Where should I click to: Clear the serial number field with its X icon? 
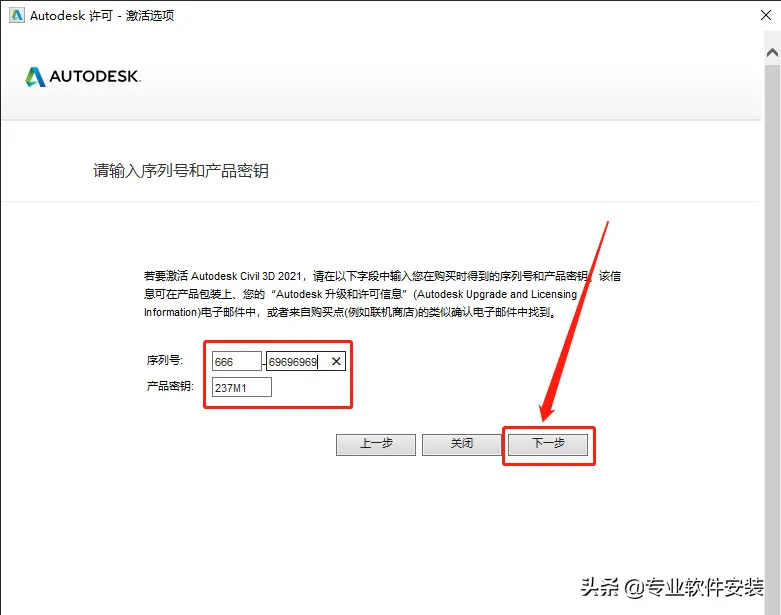click(x=337, y=362)
